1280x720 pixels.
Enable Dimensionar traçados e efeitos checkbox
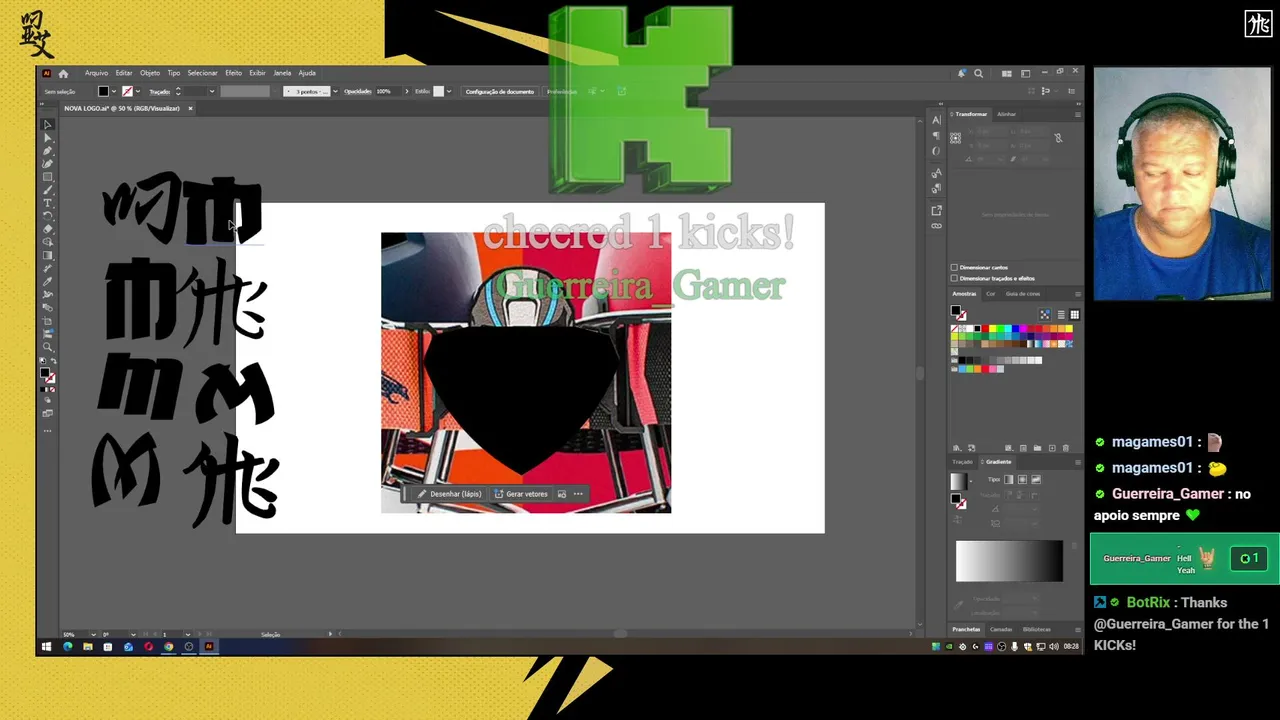[955, 278]
